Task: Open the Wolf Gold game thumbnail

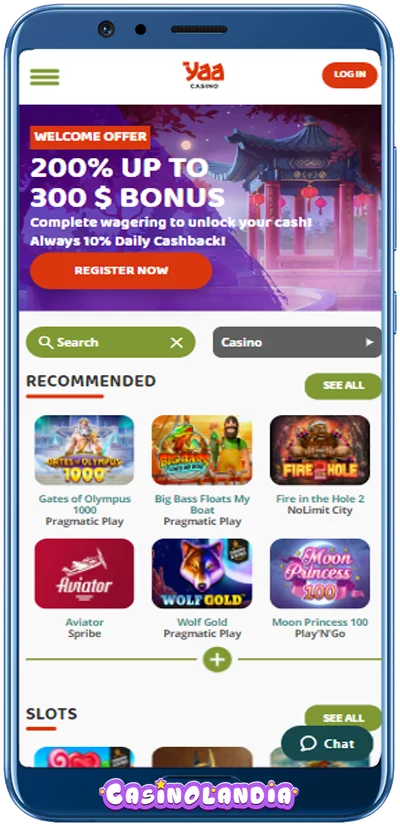Action: tap(202, 573)
